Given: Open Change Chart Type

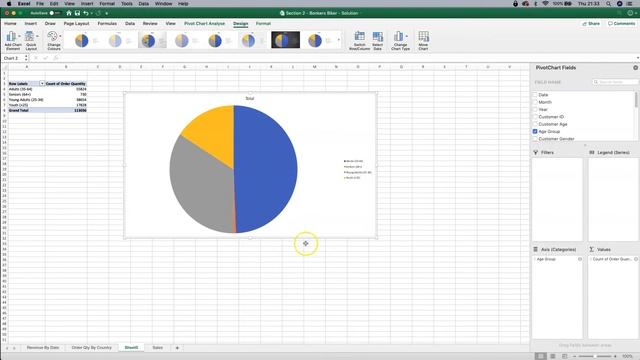Looking at the screenshot, I should [400, 40].
